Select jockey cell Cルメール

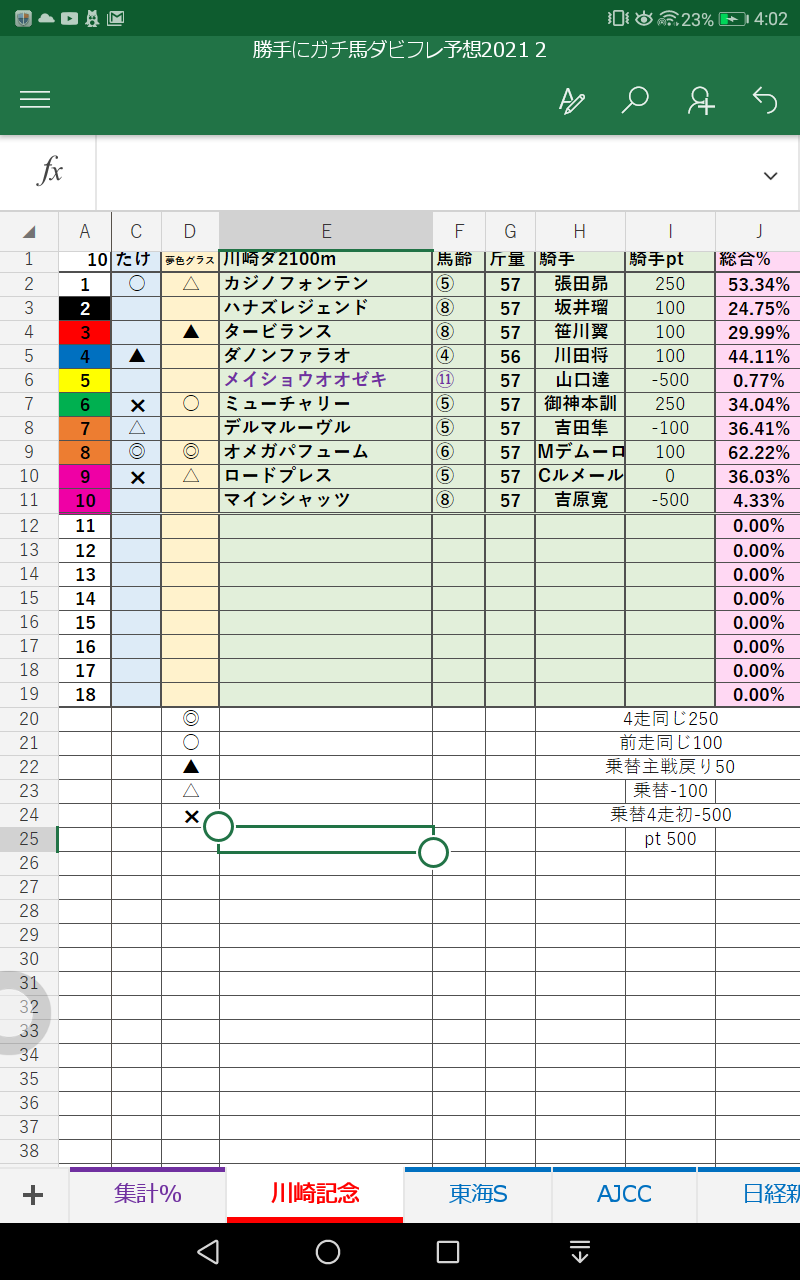581,476
